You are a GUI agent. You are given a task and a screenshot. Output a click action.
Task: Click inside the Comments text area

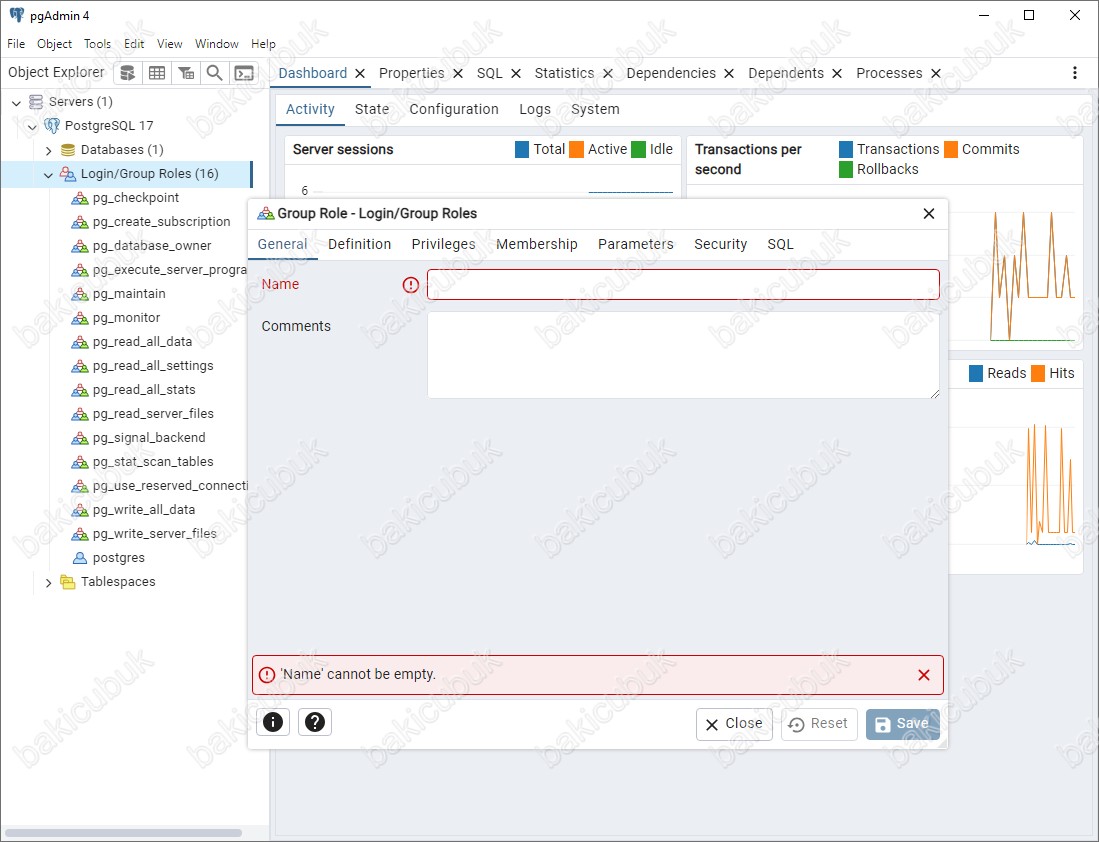pyautogui.click(x=683, y=355)
